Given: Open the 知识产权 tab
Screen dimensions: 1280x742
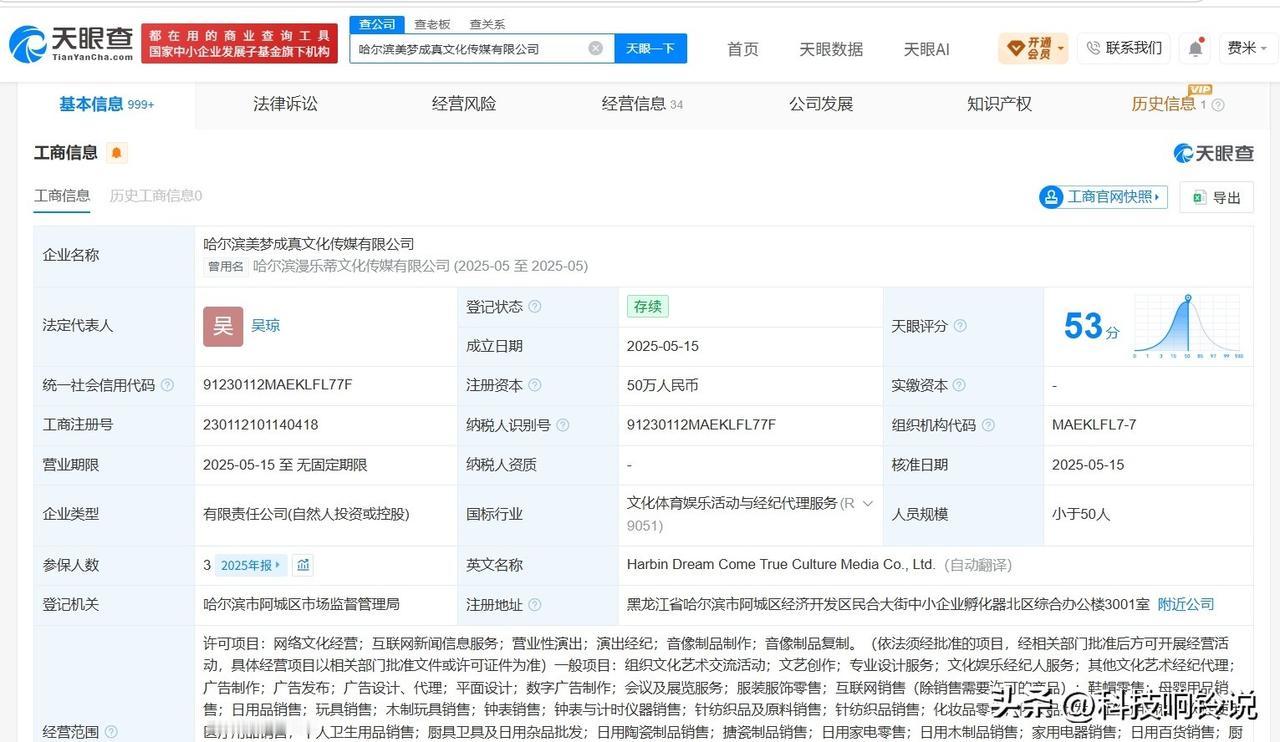Looking at the screenshot, I should (999, 104).
